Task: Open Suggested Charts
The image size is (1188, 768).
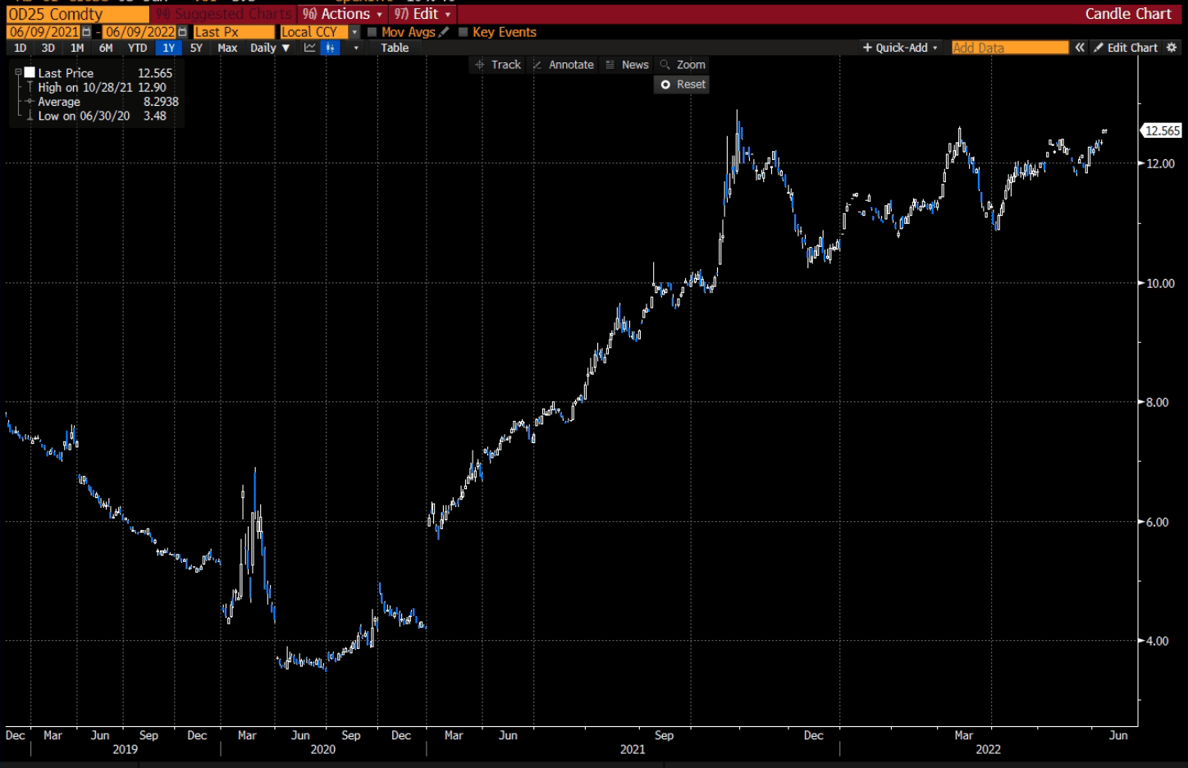Action: tap(224, 14)
